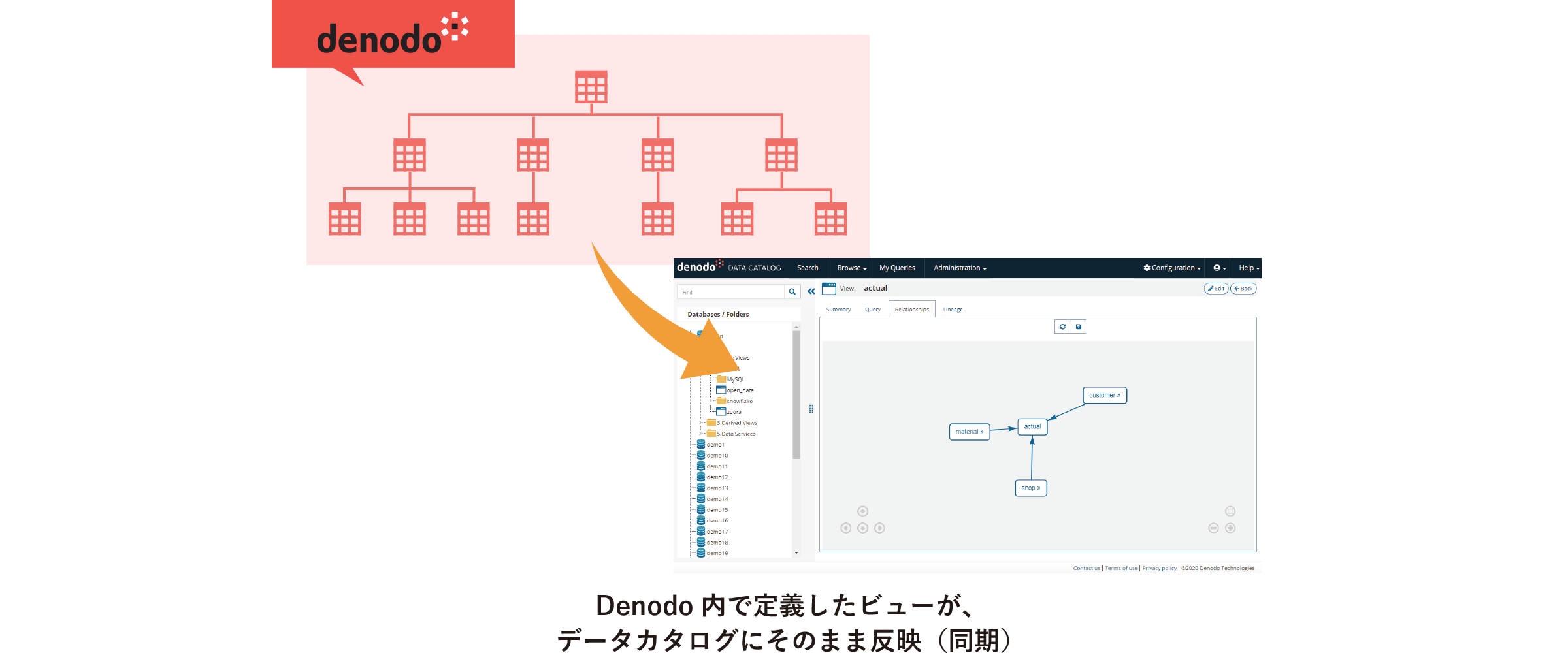Zoom in the diagram with the plus icon
This screenshot has width=1568, height=653.
1230,528
